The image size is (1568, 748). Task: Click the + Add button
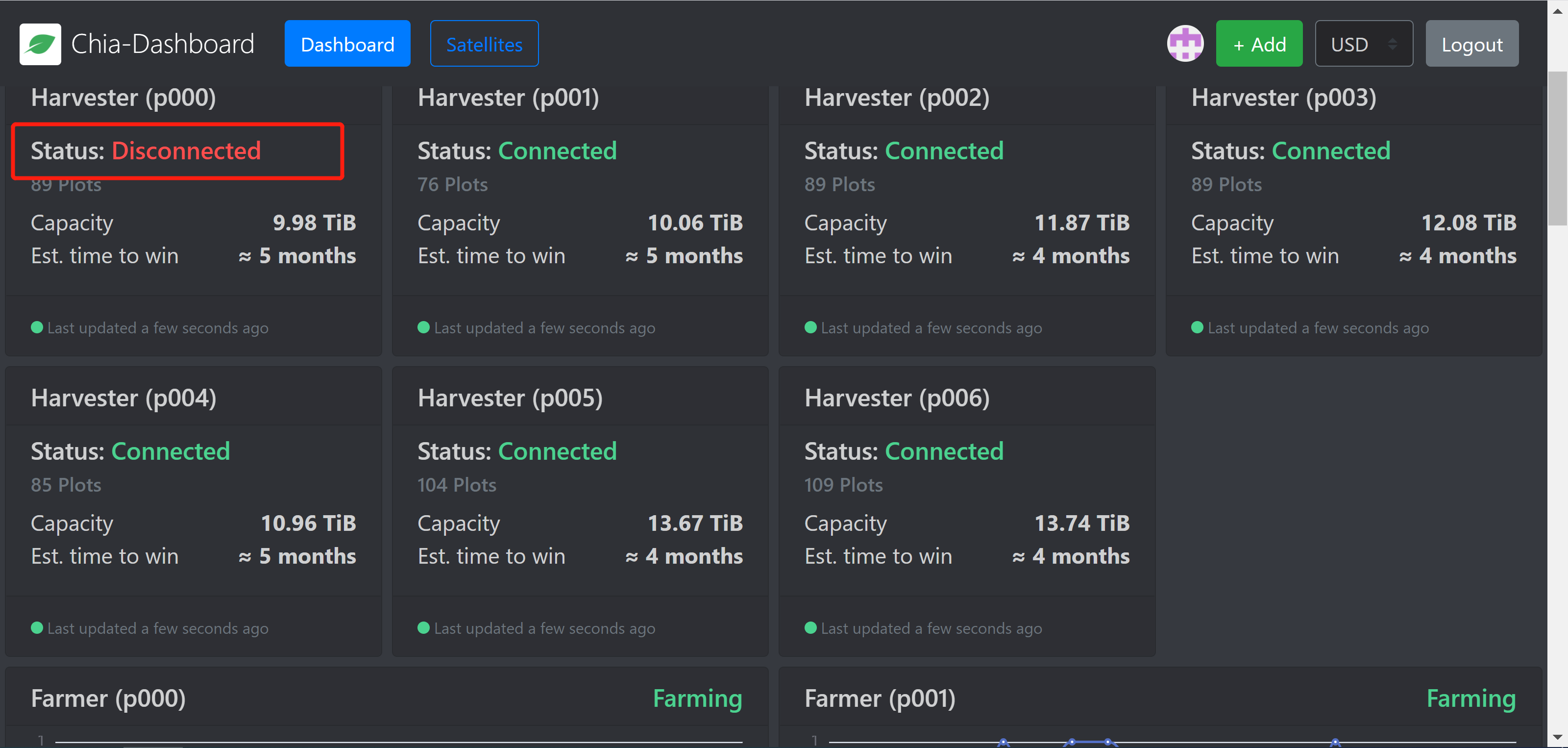(x=1259, y=43)
